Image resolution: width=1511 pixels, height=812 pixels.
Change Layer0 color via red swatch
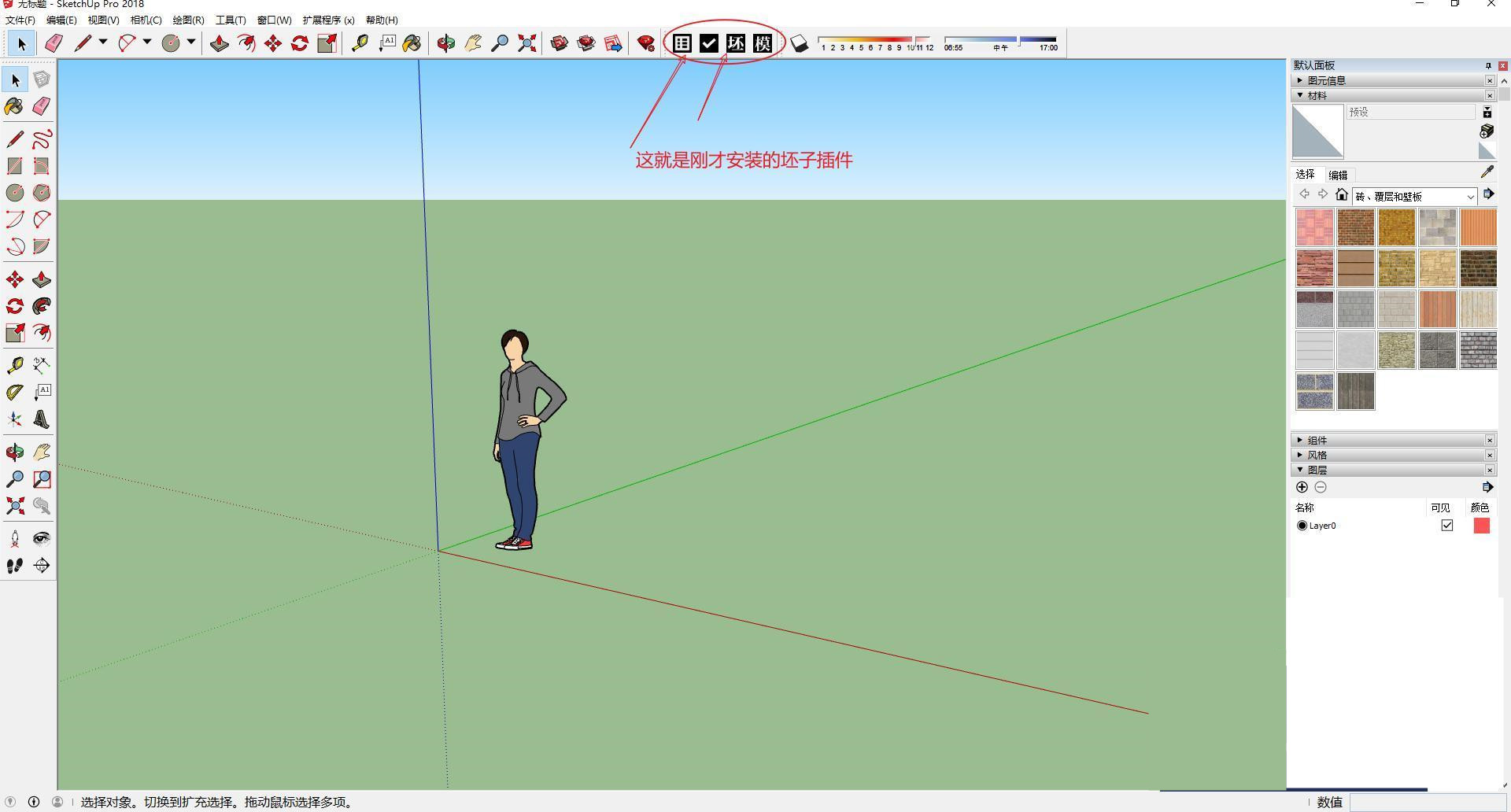pyautogui.click(x=1482, y=526)
